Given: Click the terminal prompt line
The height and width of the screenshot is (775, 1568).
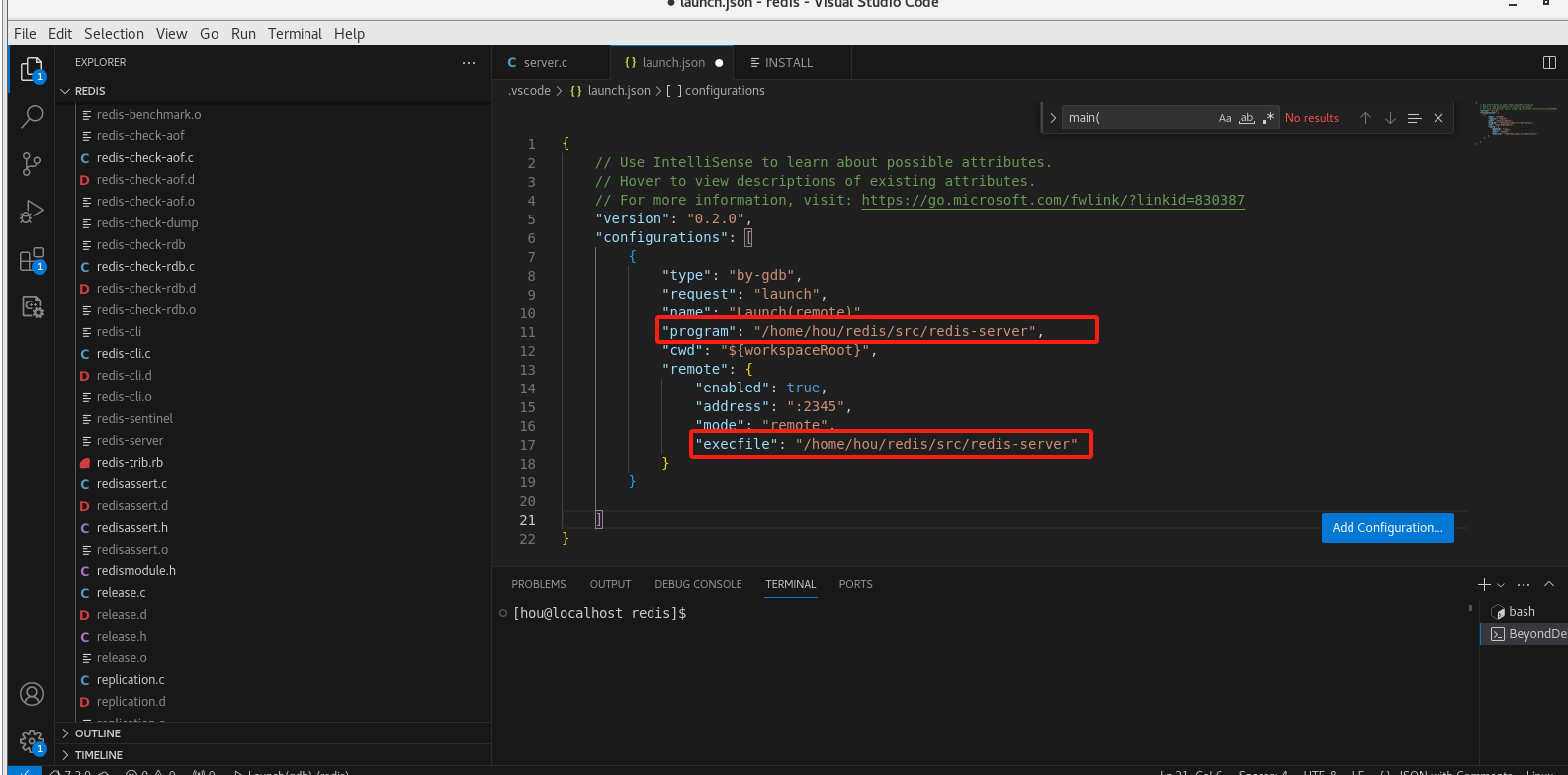Looking at the screenshot, I should coord(599,613).
